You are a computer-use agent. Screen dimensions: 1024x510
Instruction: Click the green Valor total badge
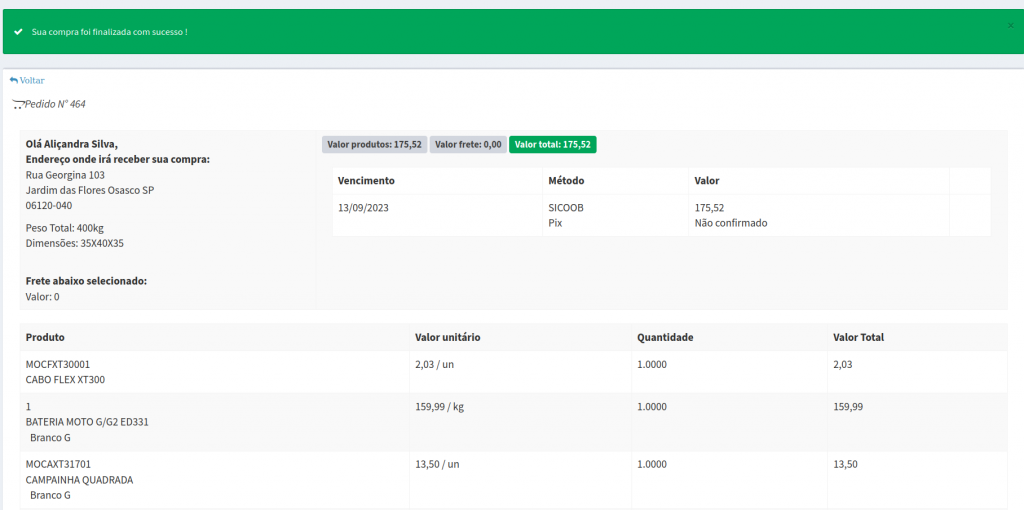[x=552, y=144]
